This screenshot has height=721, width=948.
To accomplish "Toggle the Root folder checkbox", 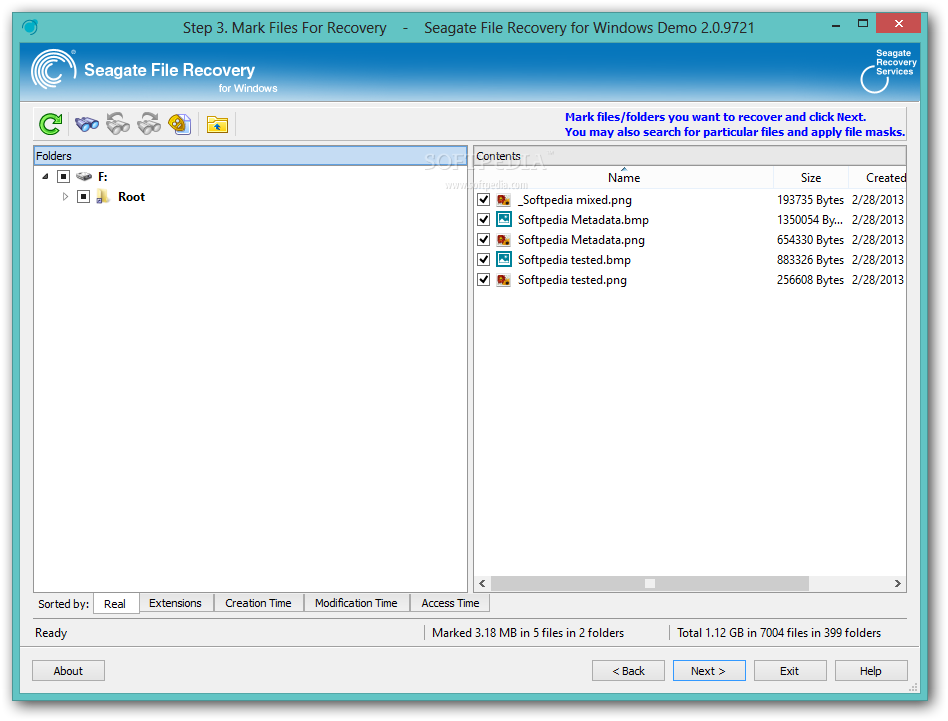I will (83, 196).
